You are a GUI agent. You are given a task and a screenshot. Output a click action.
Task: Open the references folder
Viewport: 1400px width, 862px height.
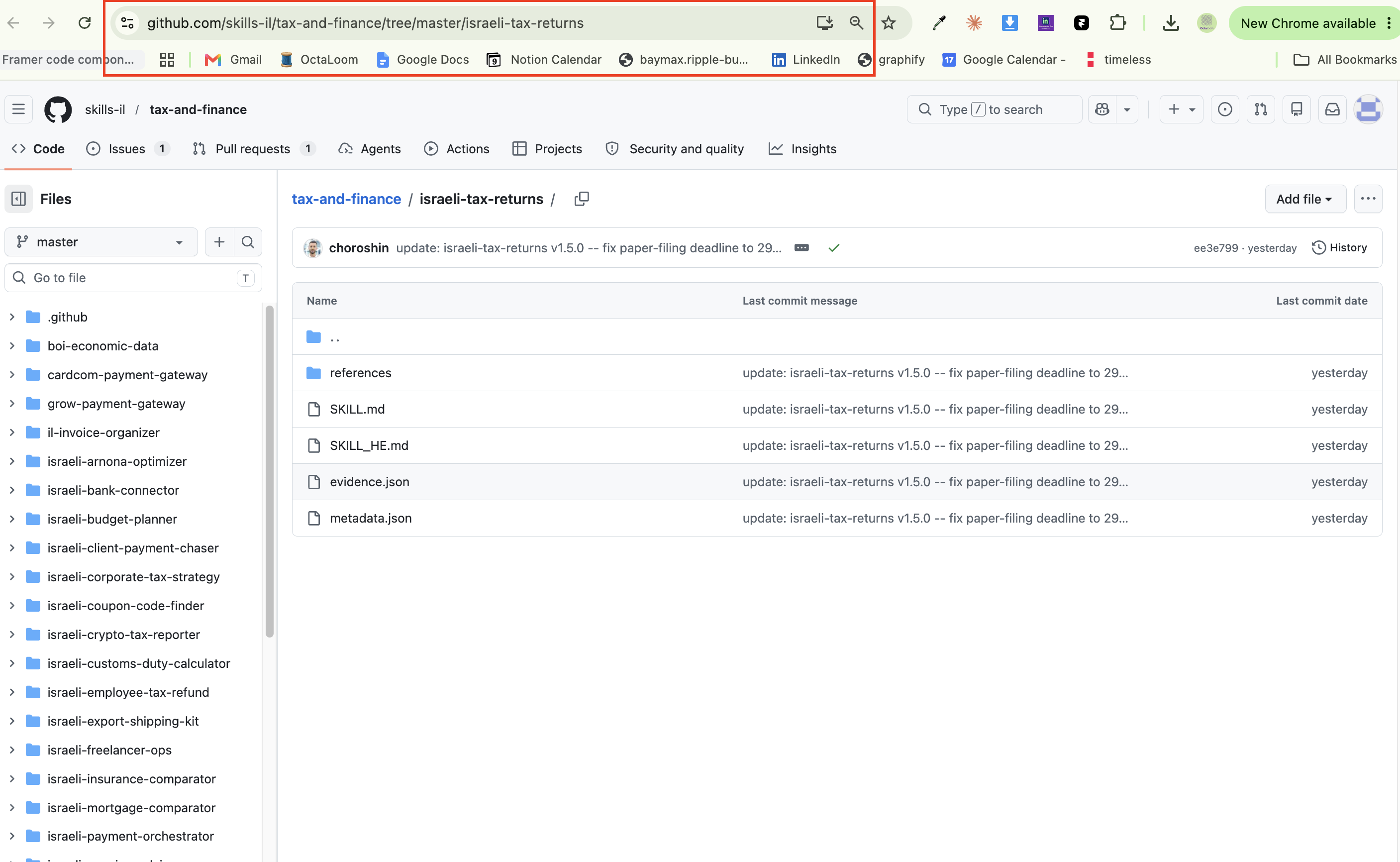tap(361, 373)
